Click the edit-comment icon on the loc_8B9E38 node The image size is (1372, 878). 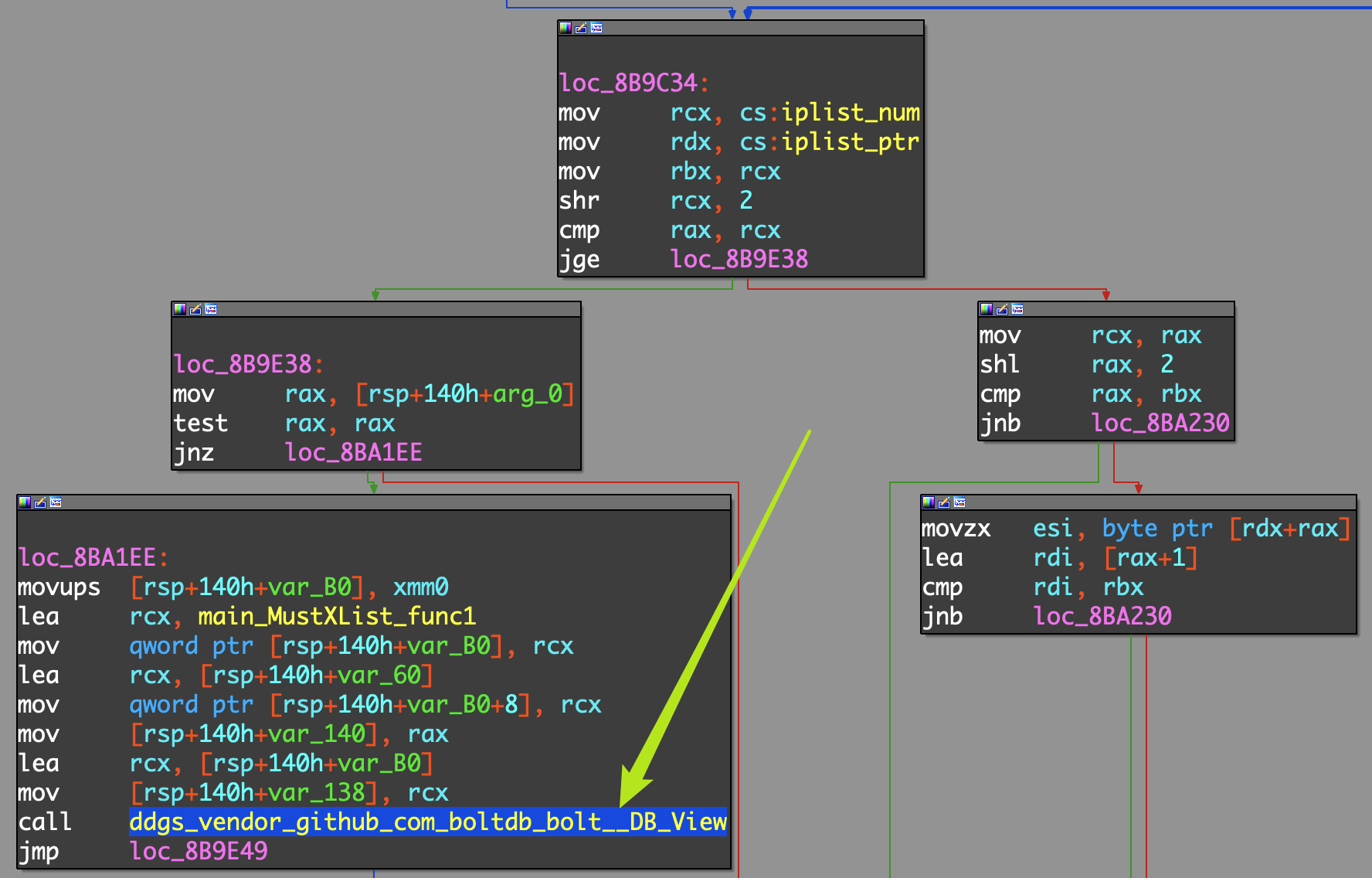(x=195, y=309)
